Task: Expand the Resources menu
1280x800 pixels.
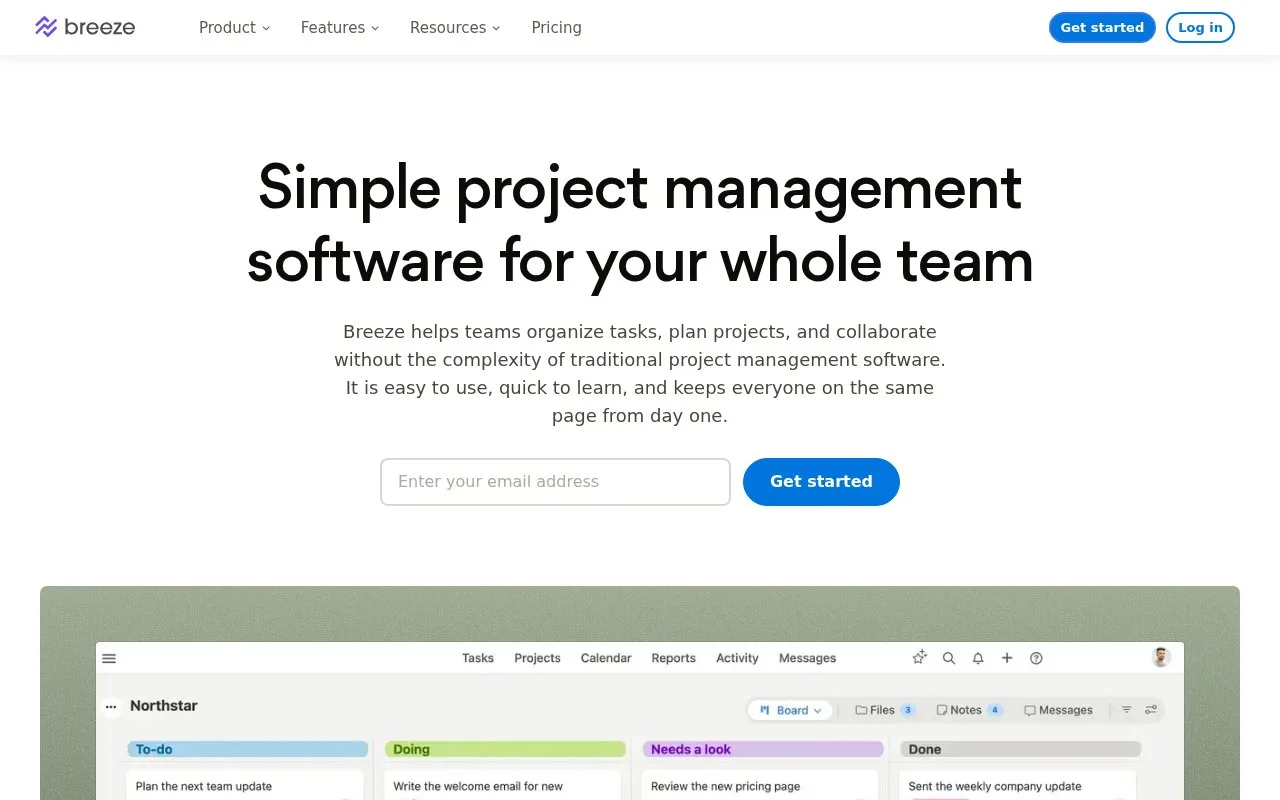Action: [455, 28]
